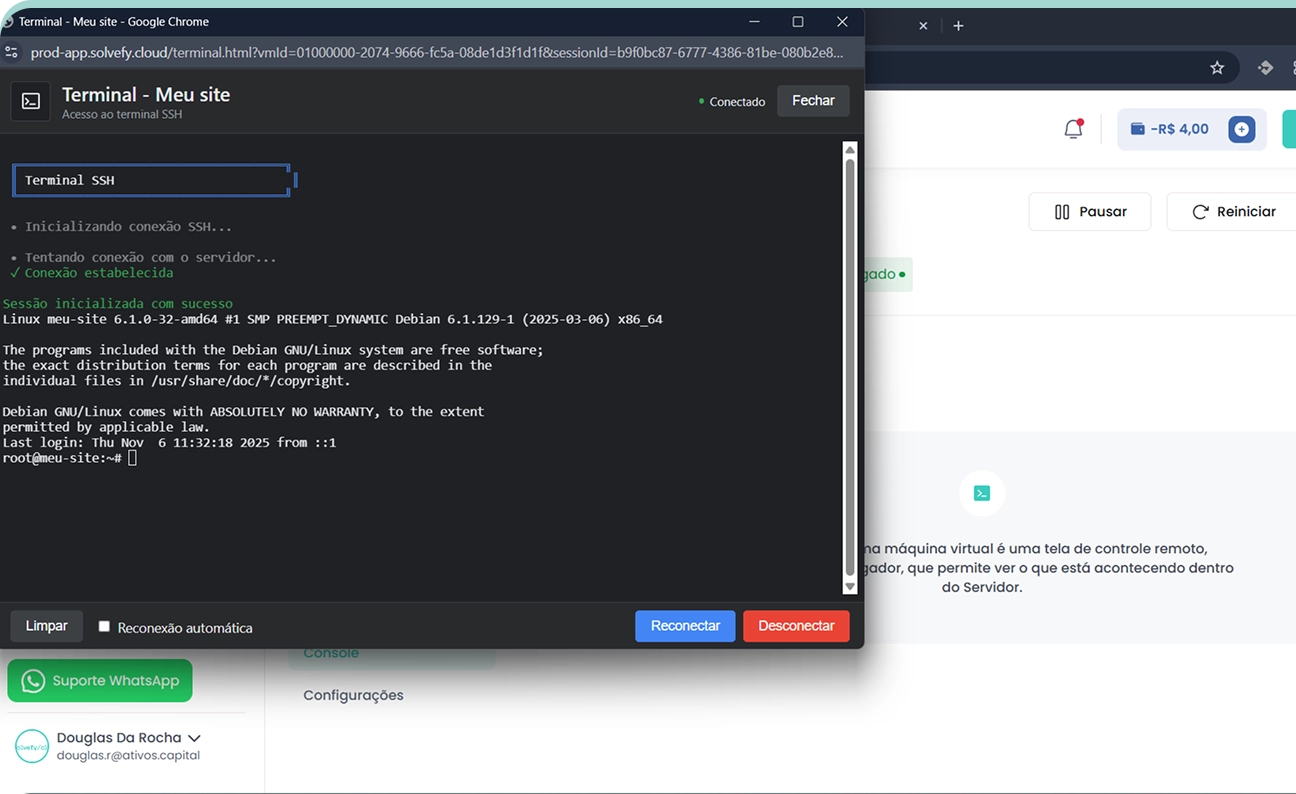Clear the terminal with Limpar
Screen dimensions: 1296x794
46,626
